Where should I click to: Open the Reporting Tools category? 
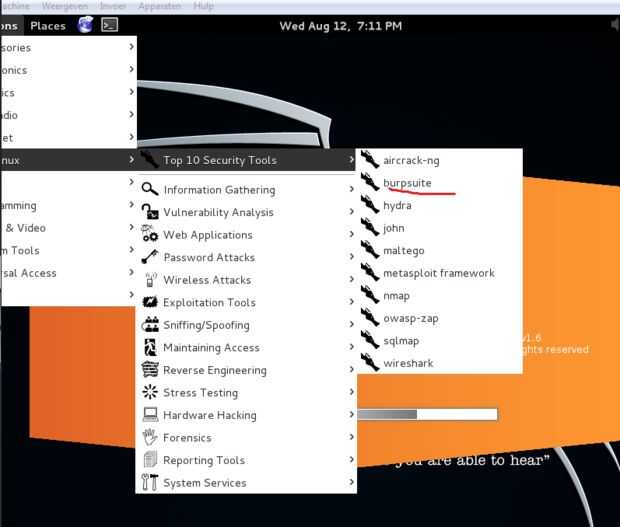246,460
